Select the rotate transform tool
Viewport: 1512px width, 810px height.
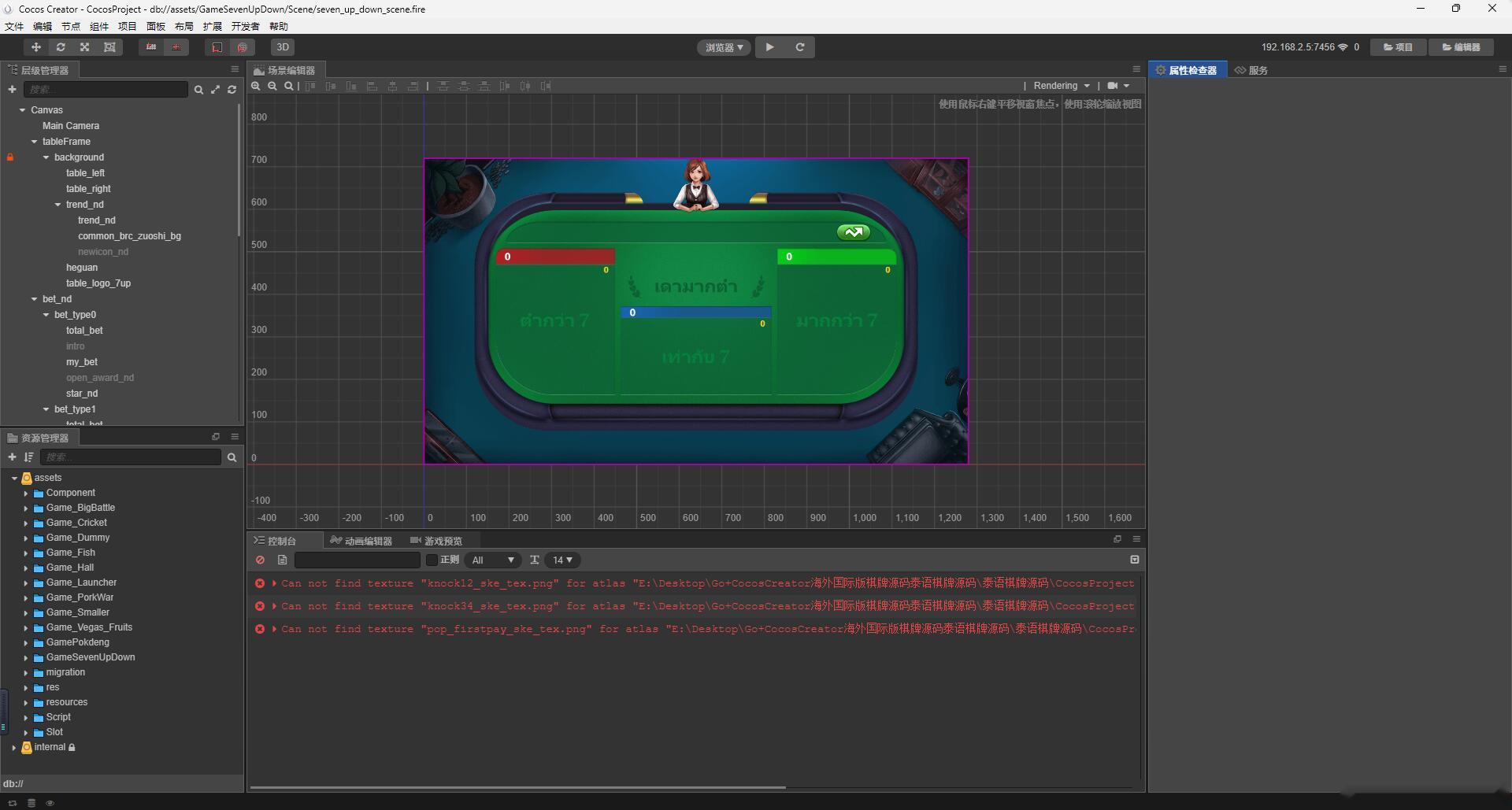click(61, 47)
